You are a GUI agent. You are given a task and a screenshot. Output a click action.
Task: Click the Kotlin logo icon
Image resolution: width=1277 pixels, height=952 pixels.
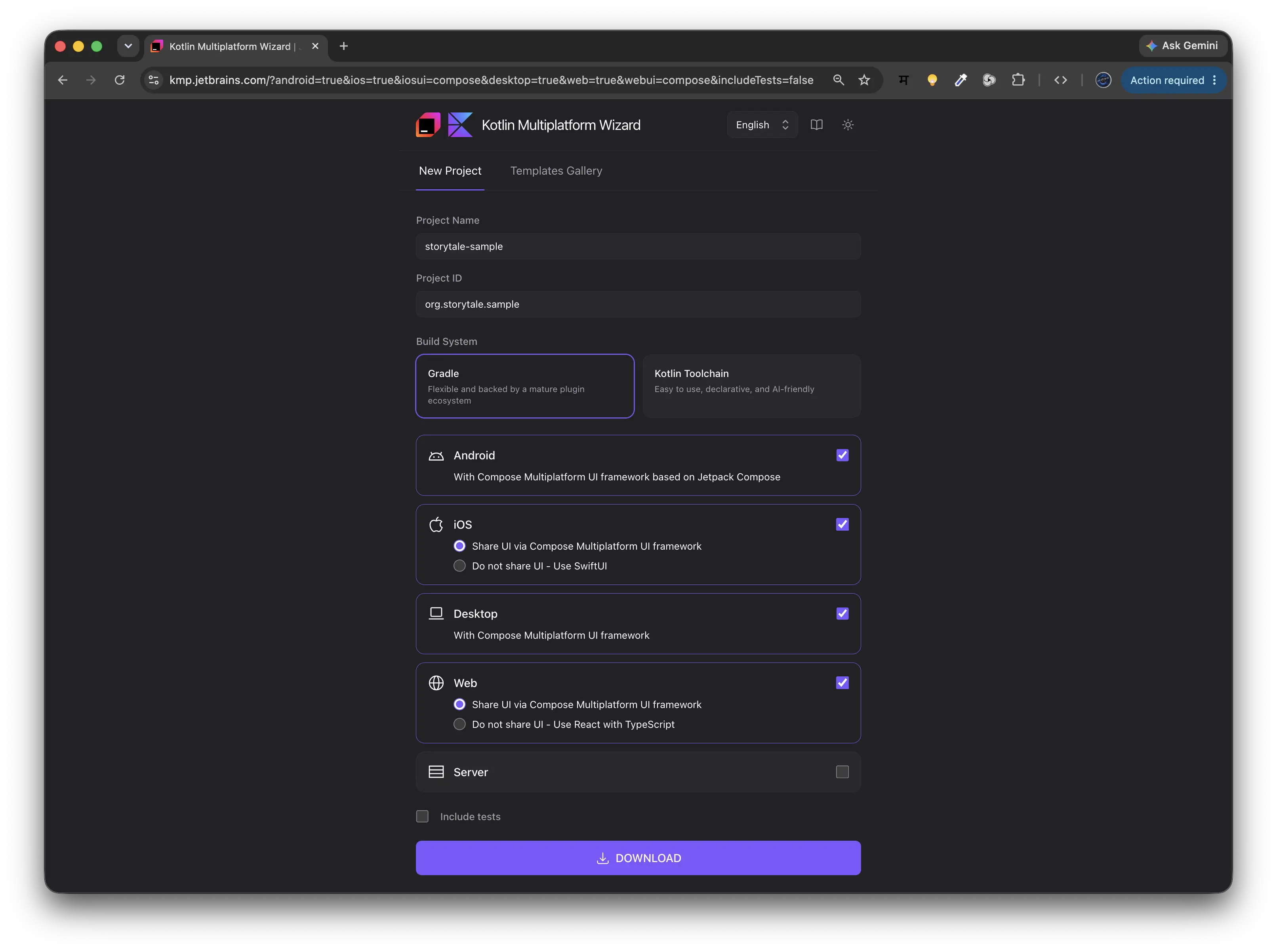[x=460, y=125]
